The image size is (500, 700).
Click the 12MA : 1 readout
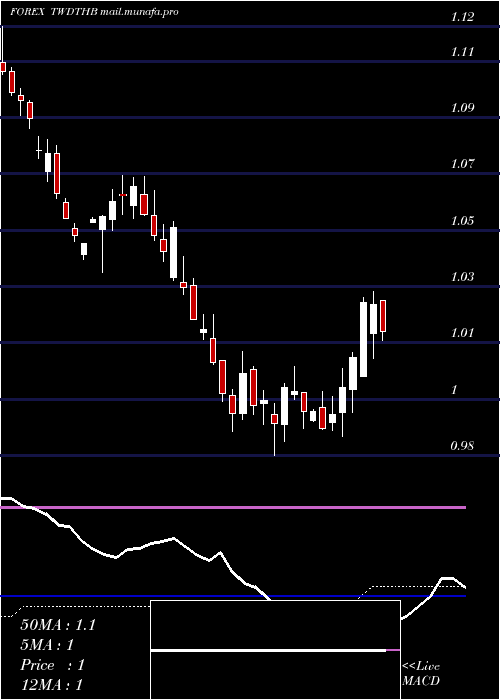[51, 685]
